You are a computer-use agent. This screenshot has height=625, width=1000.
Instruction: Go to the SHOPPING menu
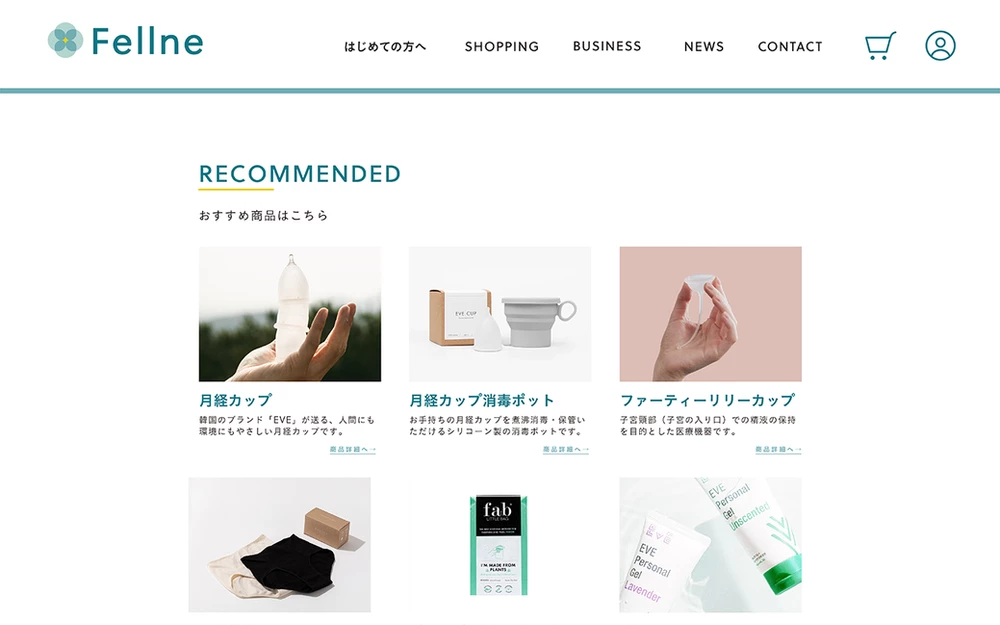502,47
